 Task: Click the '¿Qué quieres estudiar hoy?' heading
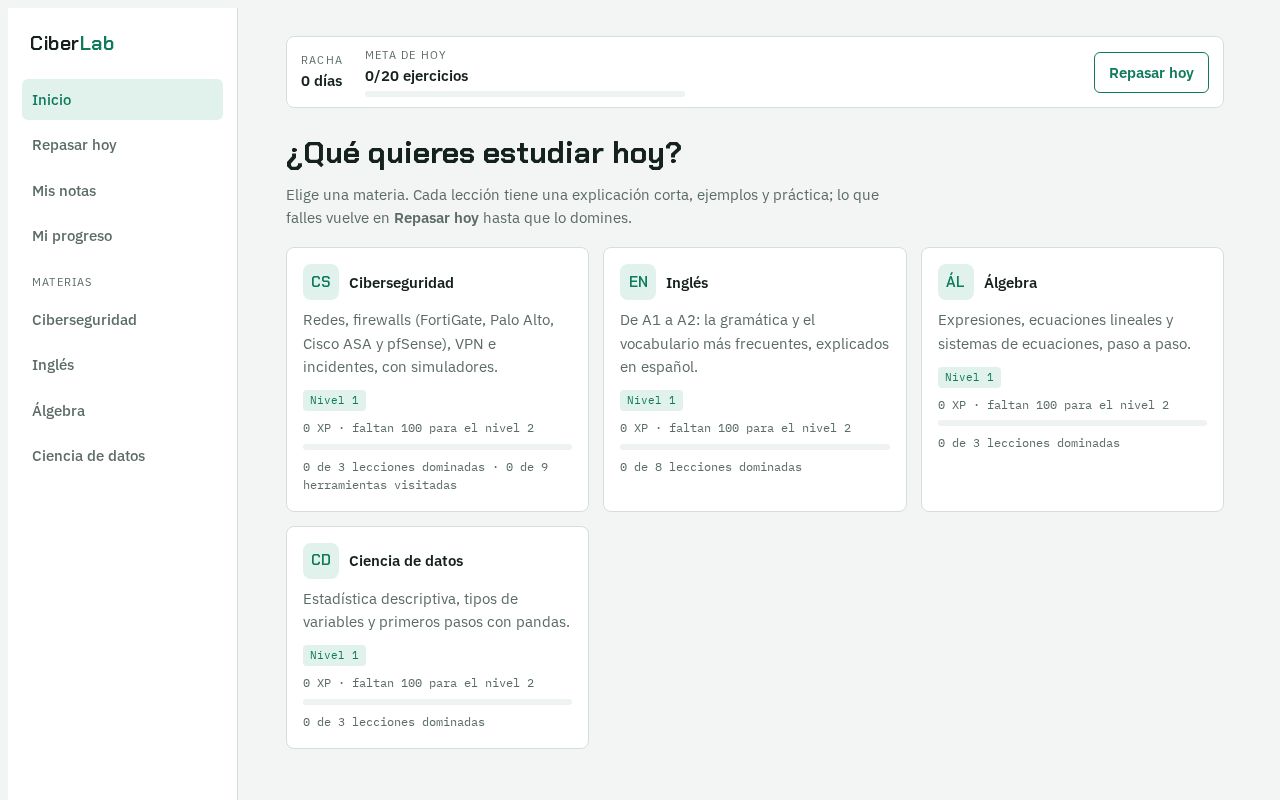484,153
